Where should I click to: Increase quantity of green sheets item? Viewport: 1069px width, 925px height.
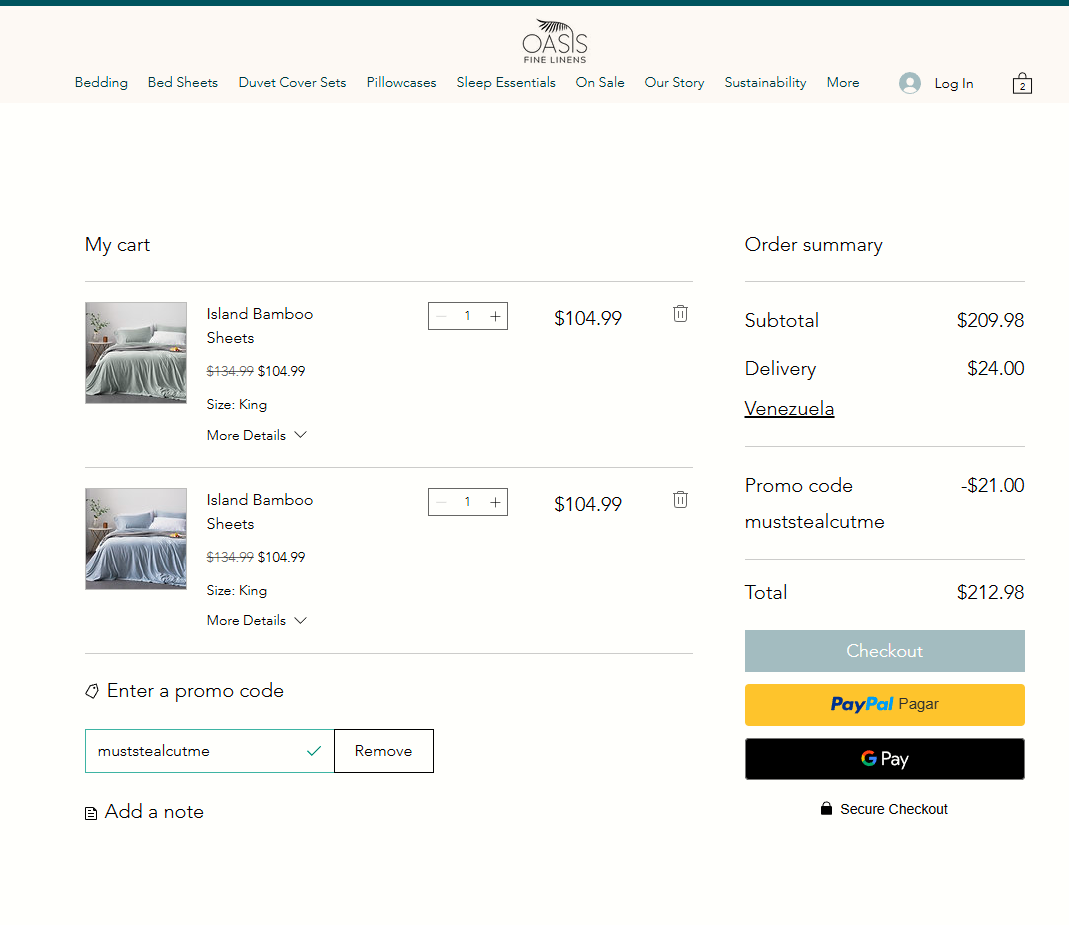(495, 316)
